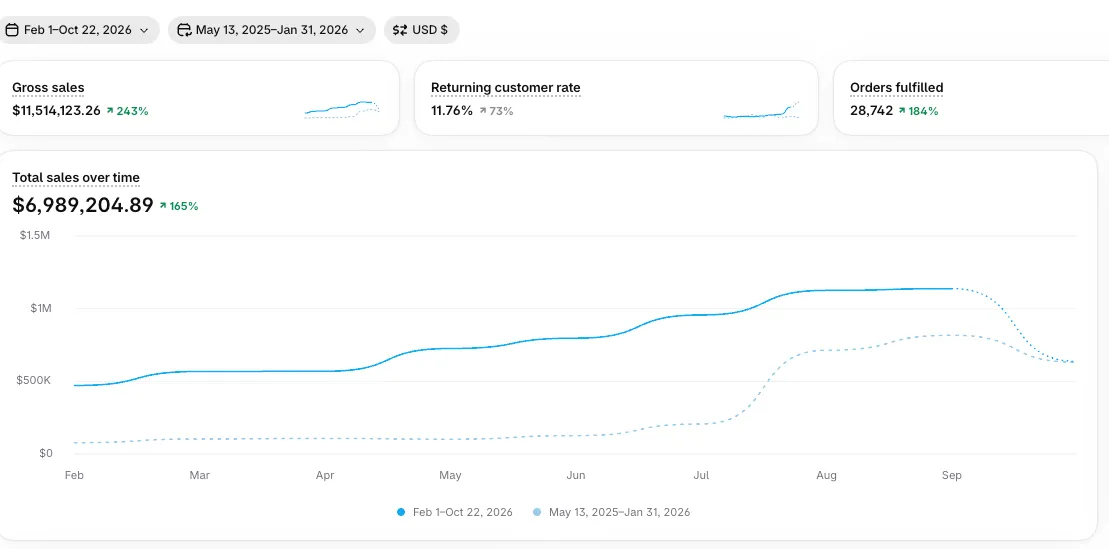The width and height of the screenshot is (1109, 549).
Task: Open the Orders fulfilled card title
Action: coord(897,88)
